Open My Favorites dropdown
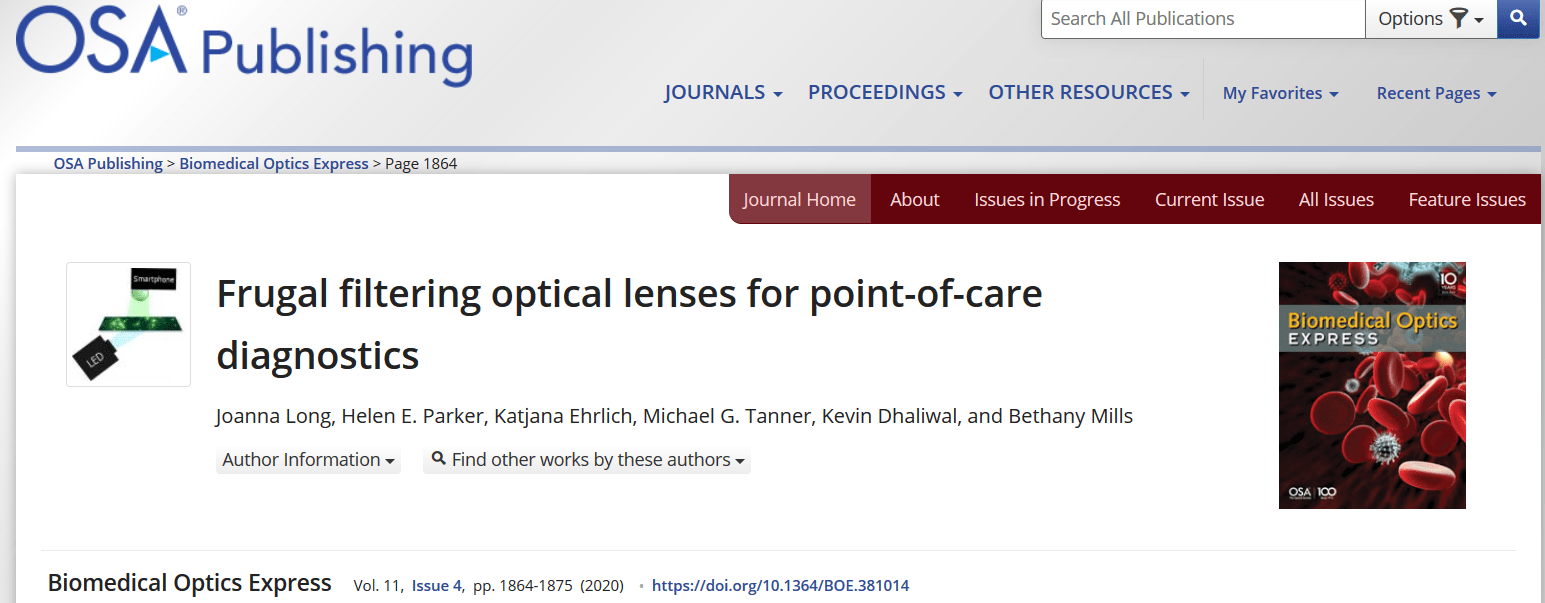 tap(1280, 94)
